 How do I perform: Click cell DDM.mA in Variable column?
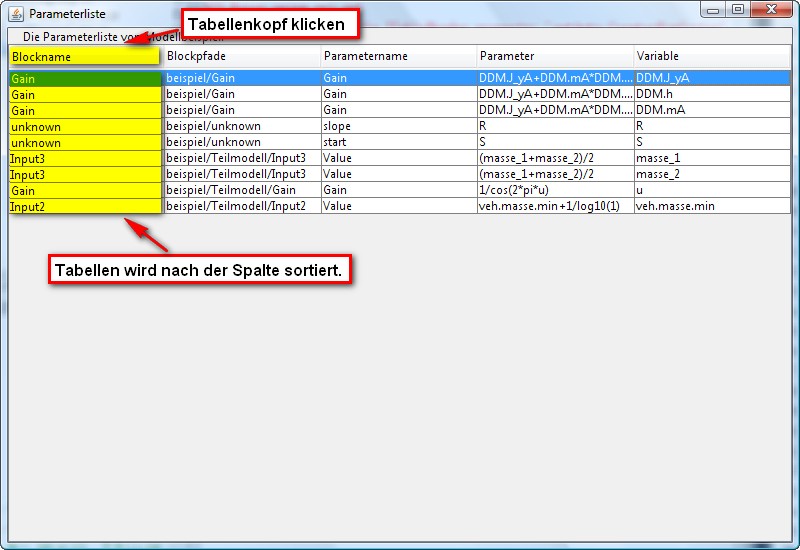pos(710,110)
